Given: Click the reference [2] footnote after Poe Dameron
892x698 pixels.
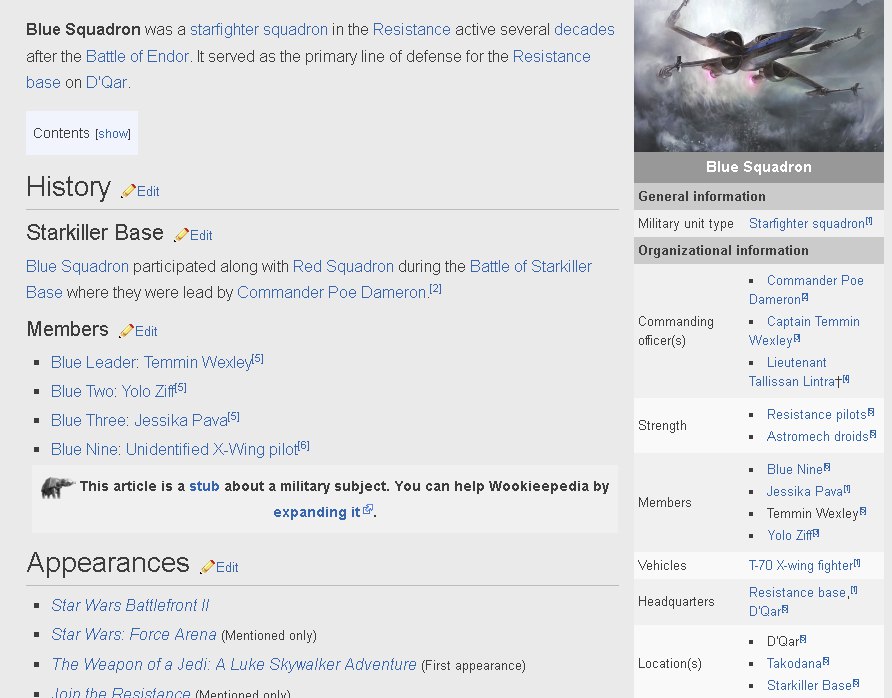Looking at the screenshot, I should click(435, 290).
